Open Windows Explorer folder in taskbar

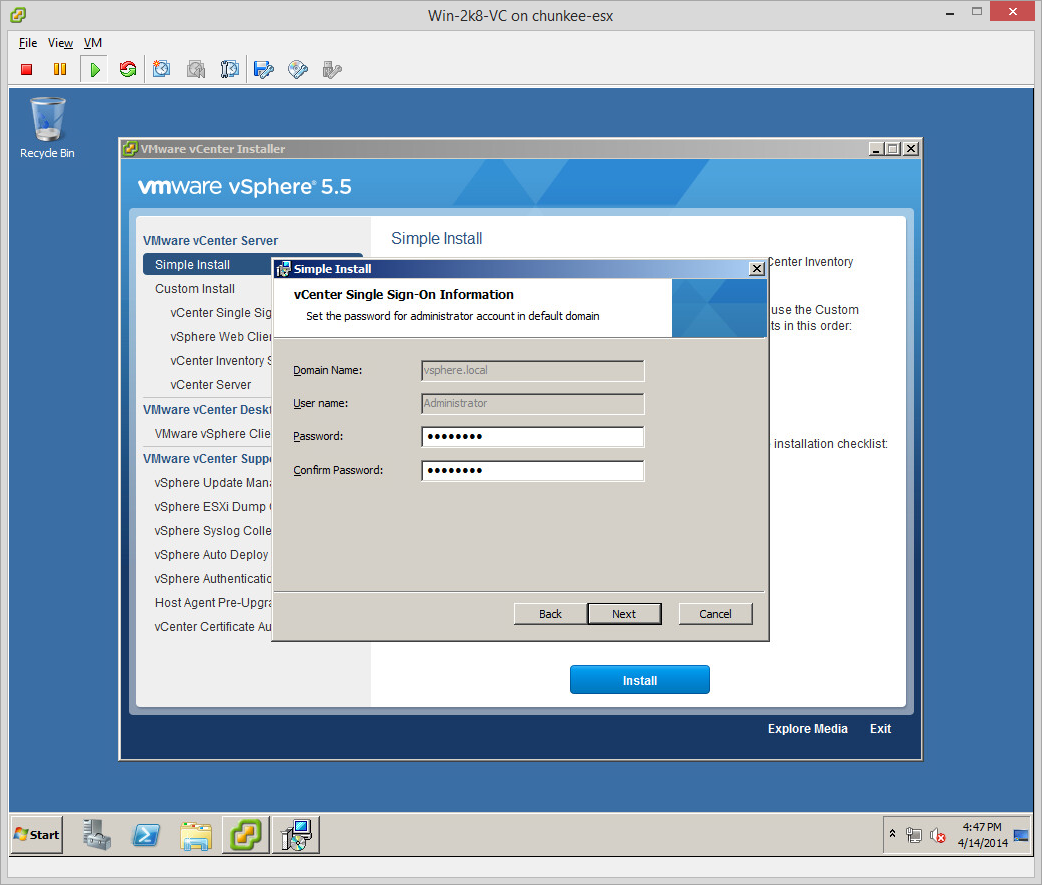pos(196,835)
